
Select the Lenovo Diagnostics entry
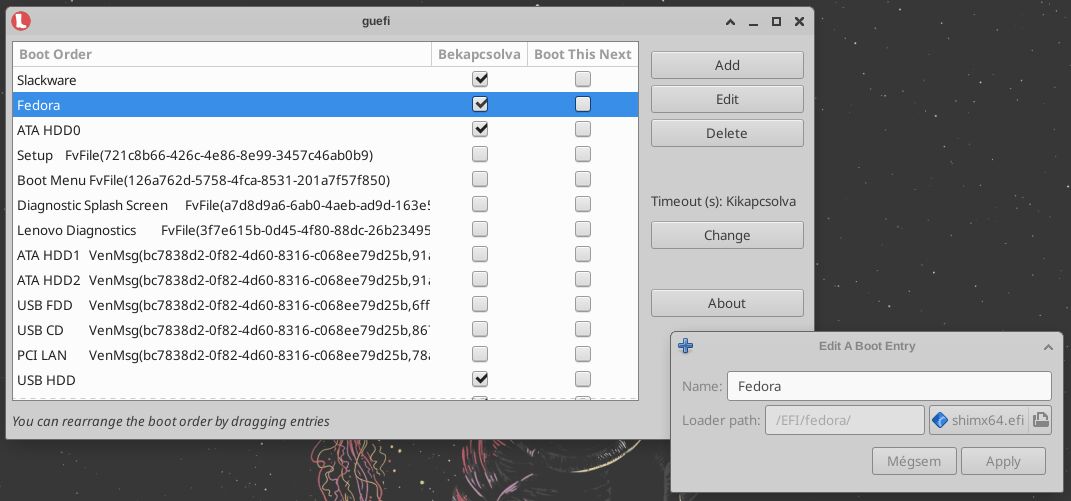tap(325, 230)
